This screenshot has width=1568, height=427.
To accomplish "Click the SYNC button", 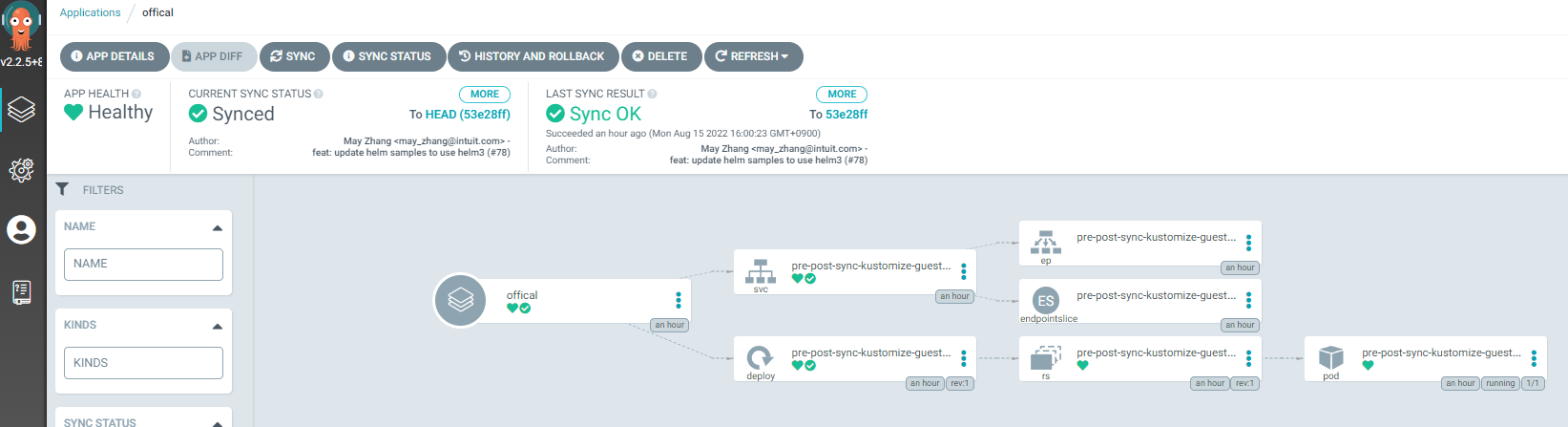I will (294, 56).
